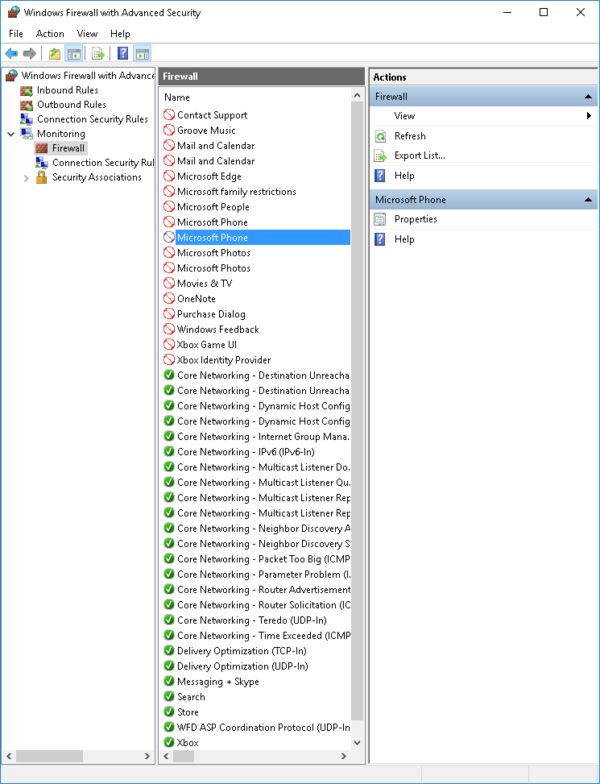Viewport: 600px width, 784px height.
Task: Click the blue Help toolbar icon
Action: (122, 53)
